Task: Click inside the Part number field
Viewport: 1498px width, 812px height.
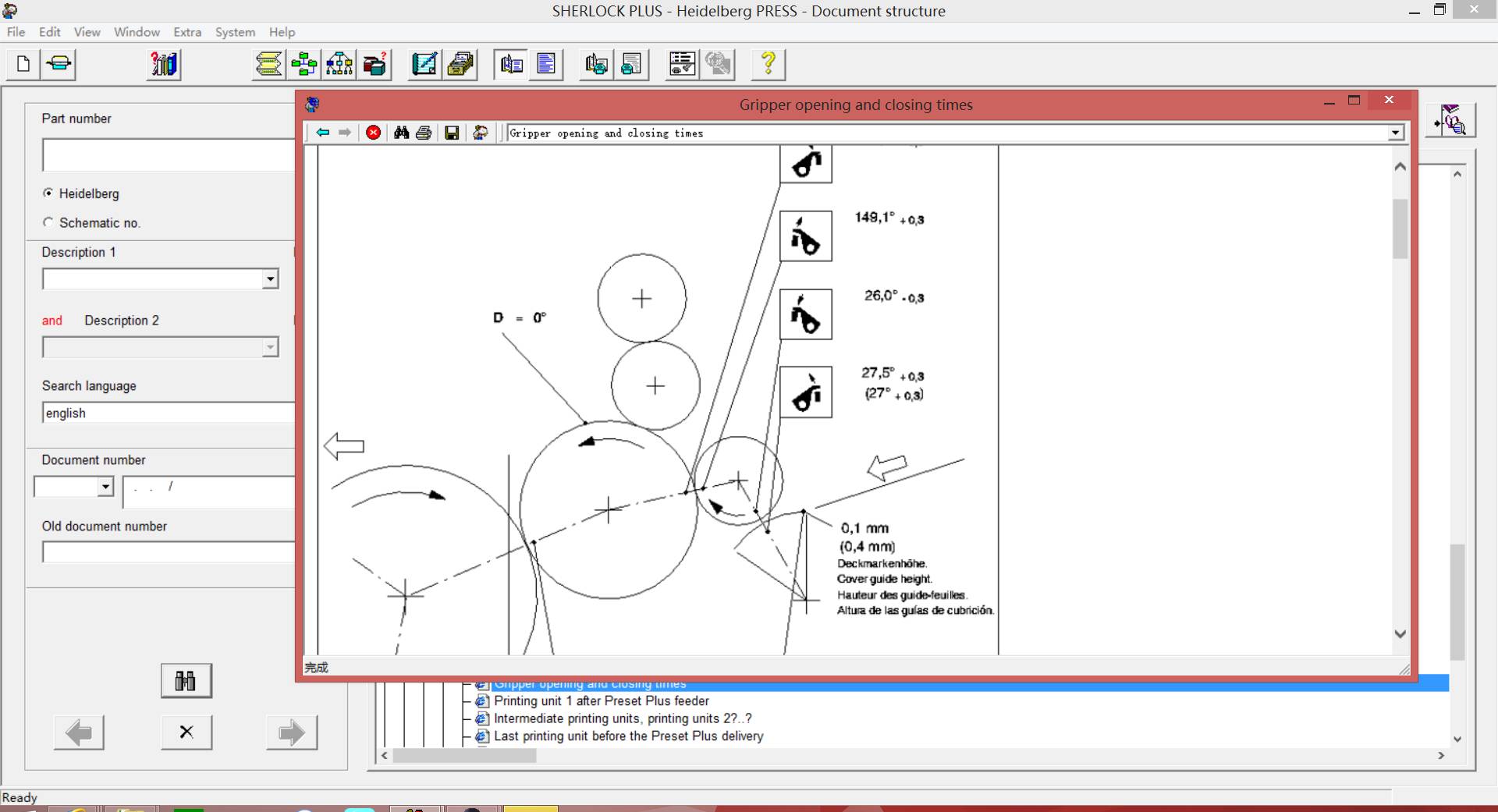Action: click(169, 155)
